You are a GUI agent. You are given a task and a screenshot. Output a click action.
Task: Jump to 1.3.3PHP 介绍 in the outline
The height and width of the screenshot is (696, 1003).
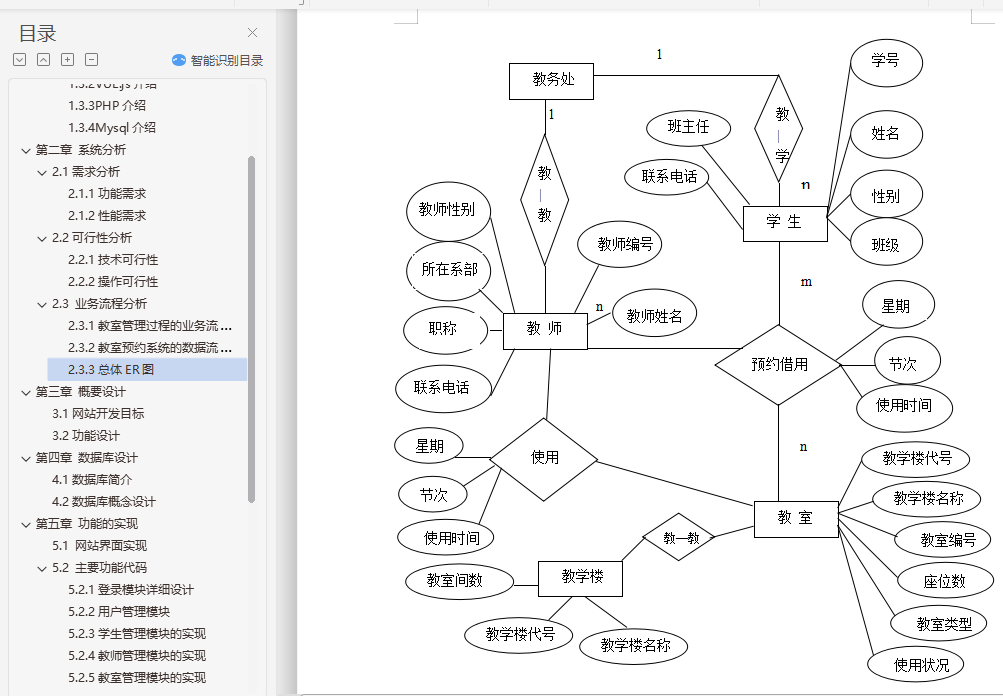point(107,106)
